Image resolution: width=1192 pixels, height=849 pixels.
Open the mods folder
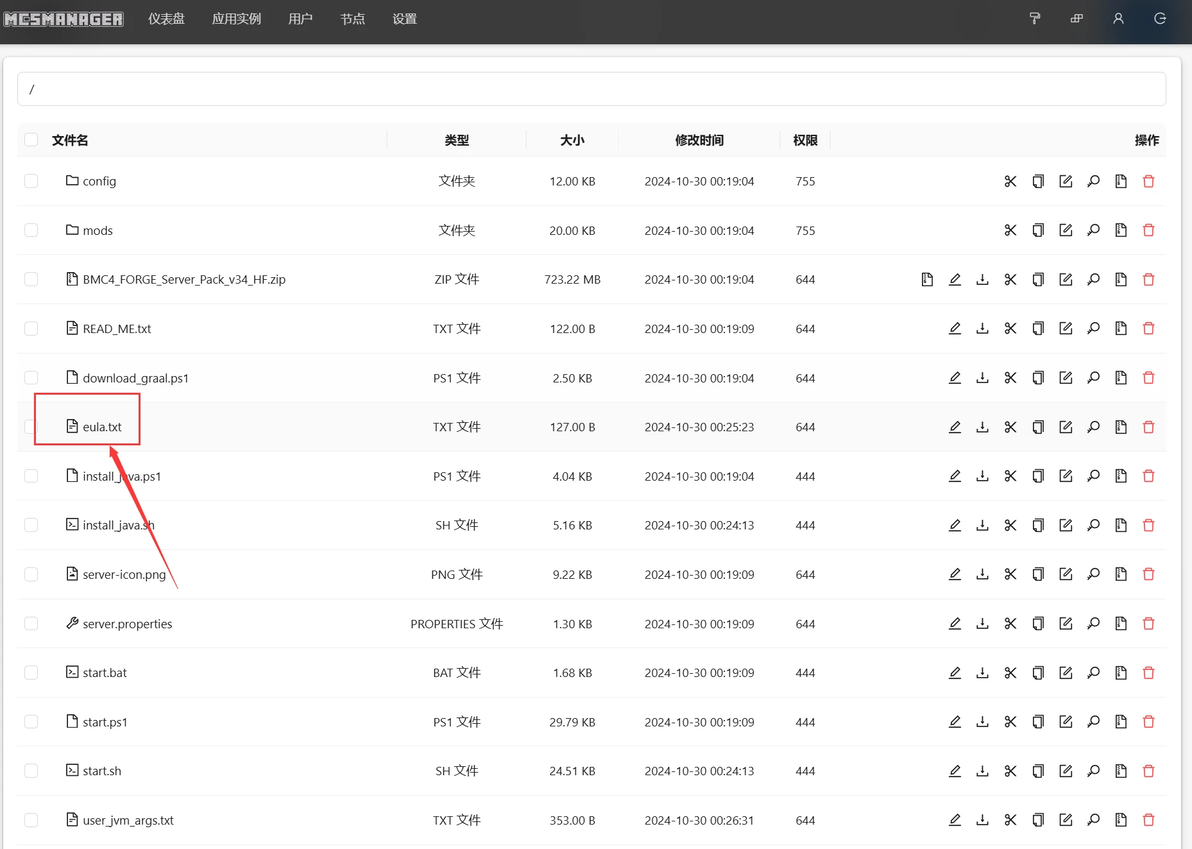pyautogui.click(x=97, y=230)
